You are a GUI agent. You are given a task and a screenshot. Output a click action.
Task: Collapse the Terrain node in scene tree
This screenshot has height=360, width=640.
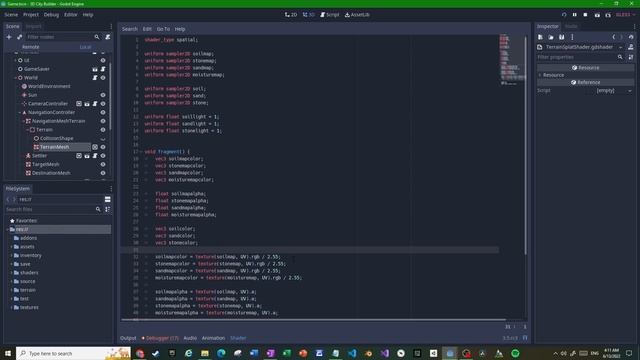point(27,130)
